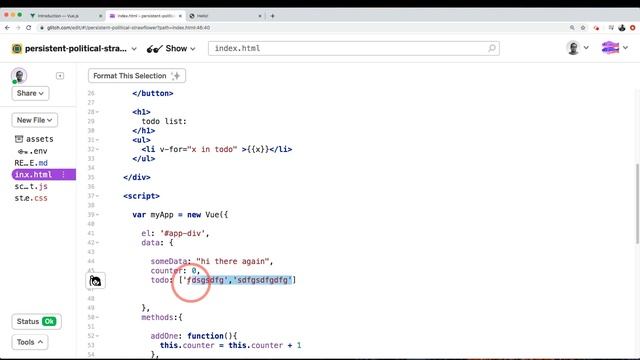Close the Hello browser tab

pos(260,16)
